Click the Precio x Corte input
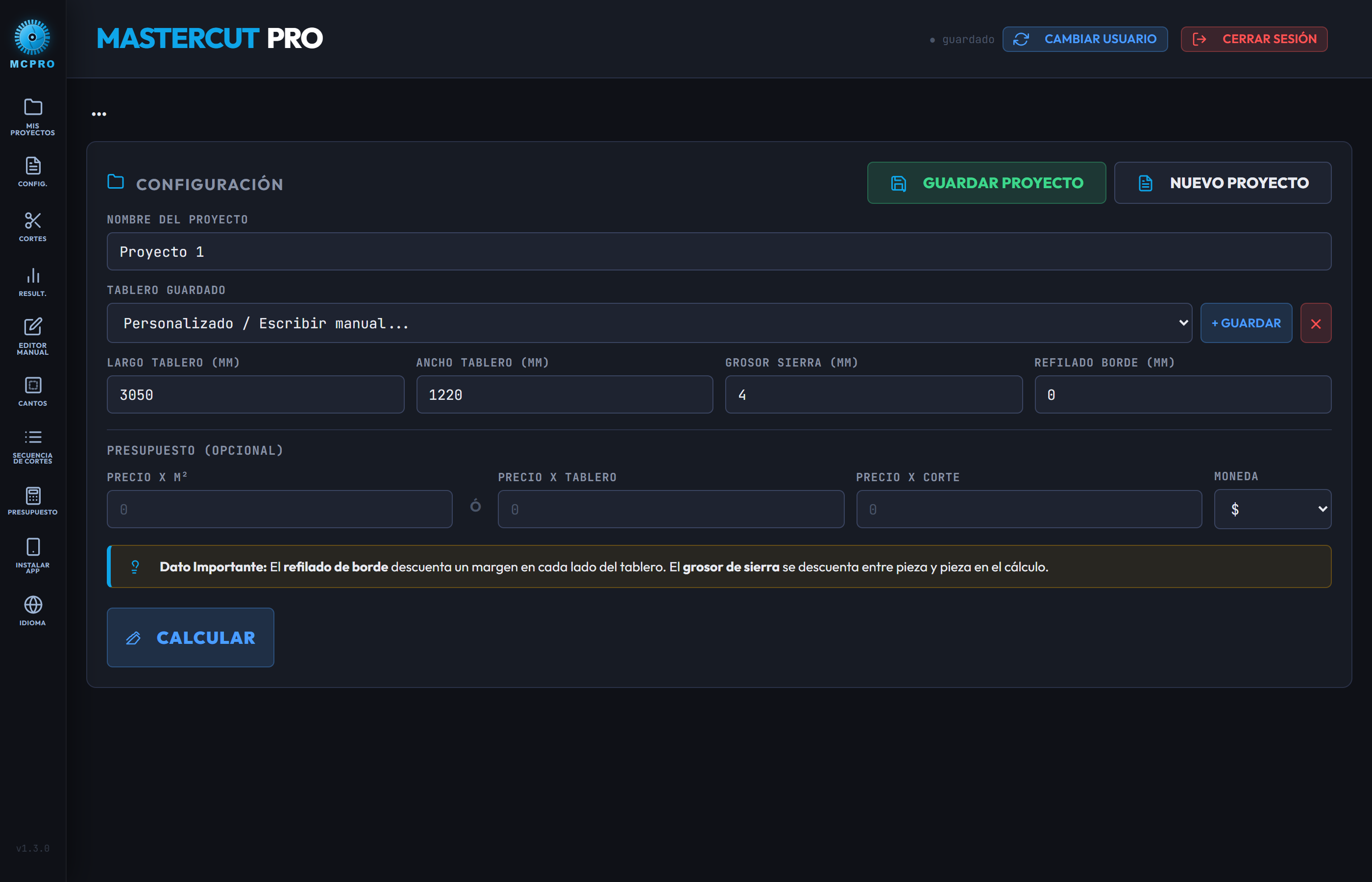The width and height of the screenshot is (1372, 882). 1029,509
